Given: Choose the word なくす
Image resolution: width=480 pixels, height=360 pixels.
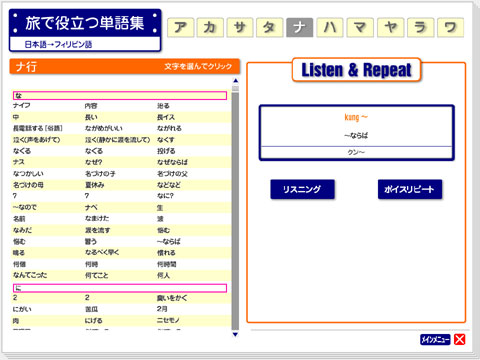Looking at the screenshot, I should [166, 140].
